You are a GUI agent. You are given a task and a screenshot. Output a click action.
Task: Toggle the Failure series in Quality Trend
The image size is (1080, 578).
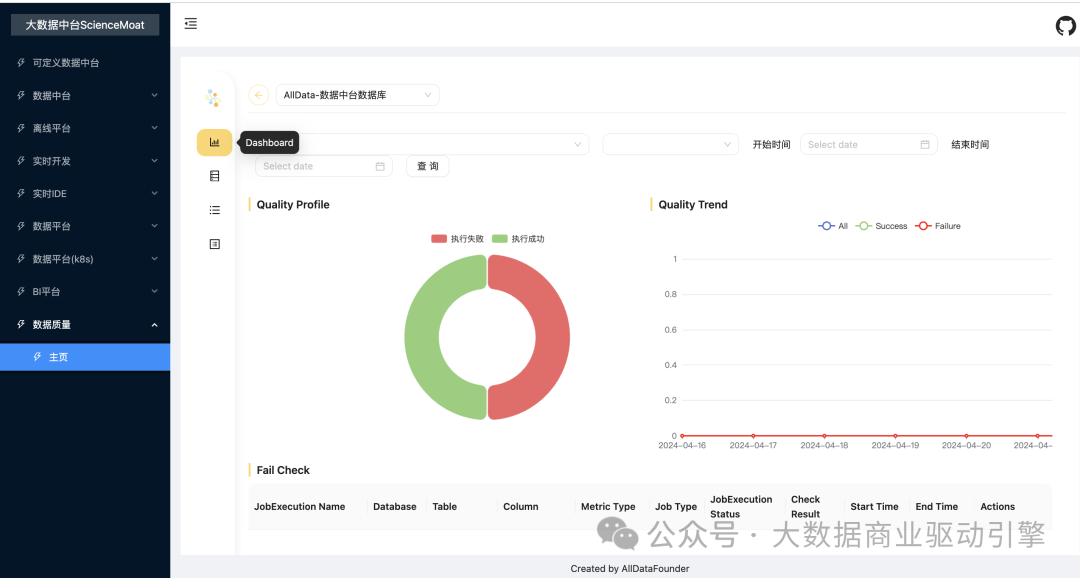(x=938, y=226)
